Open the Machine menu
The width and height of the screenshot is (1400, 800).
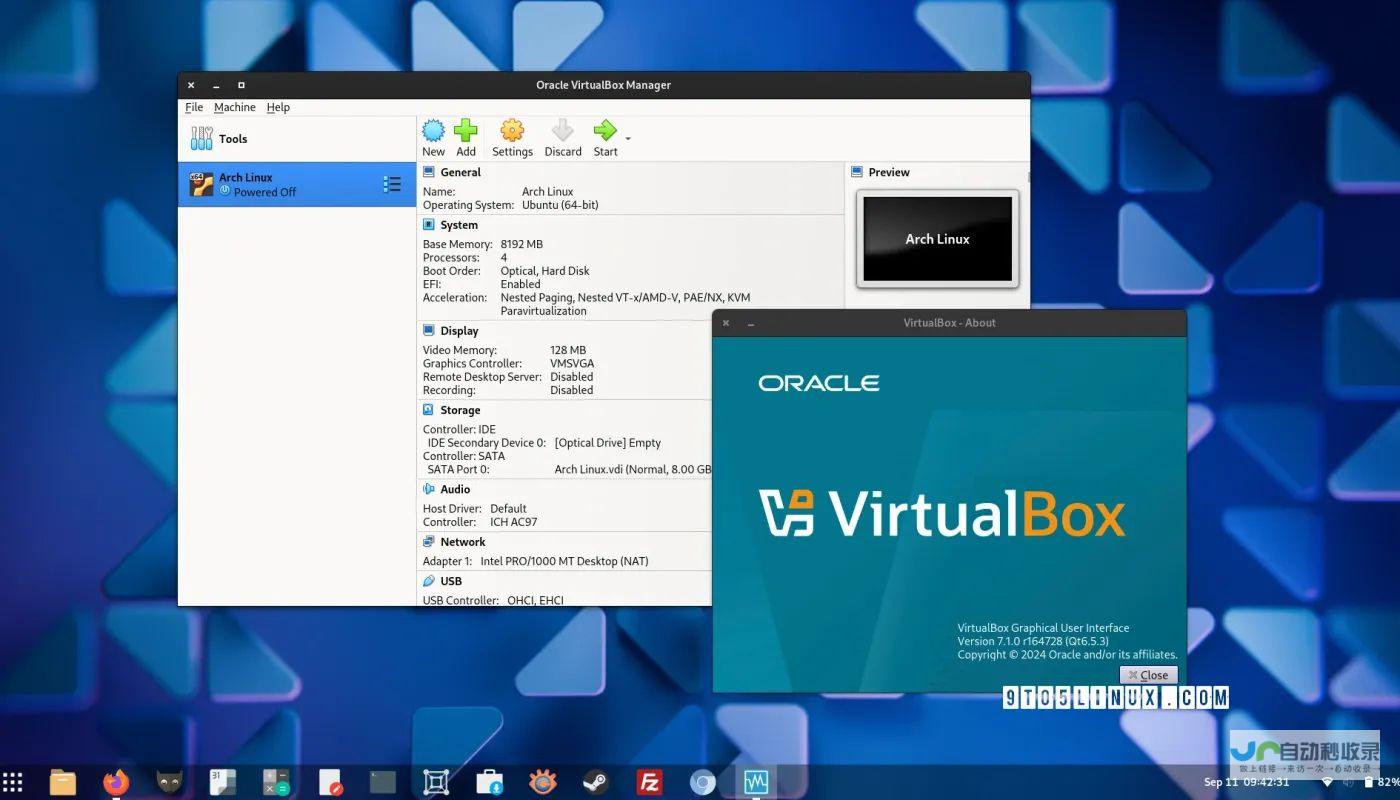click(x=235, y=107)
